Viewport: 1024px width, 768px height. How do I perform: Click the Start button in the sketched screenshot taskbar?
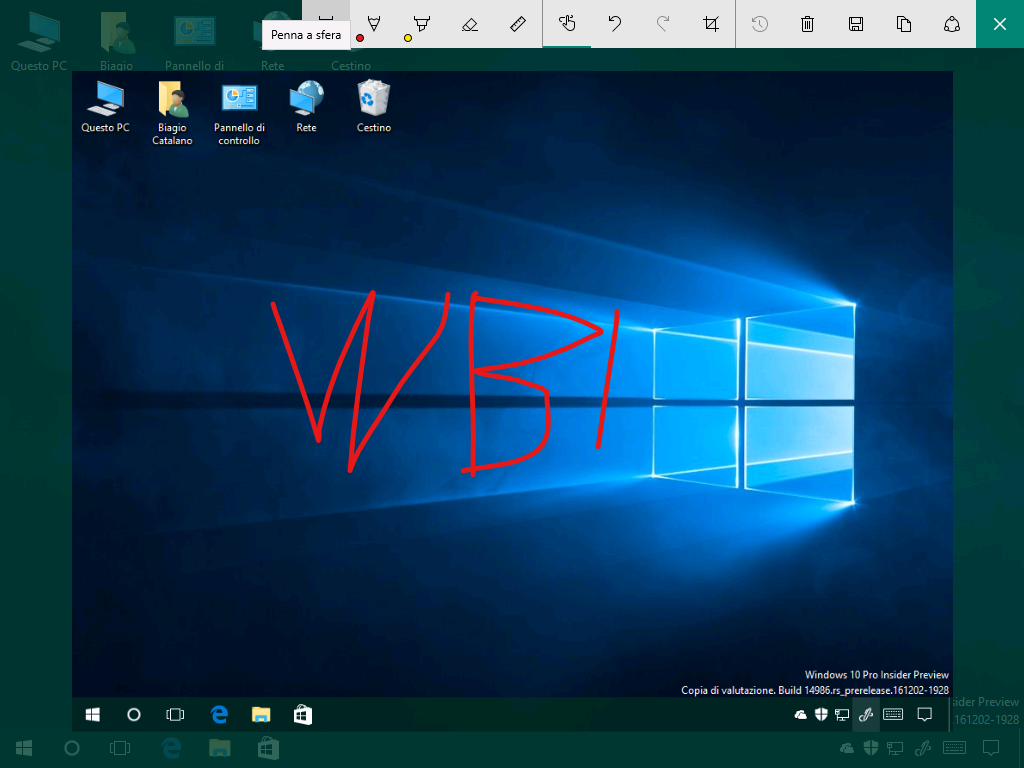(93, 714)
